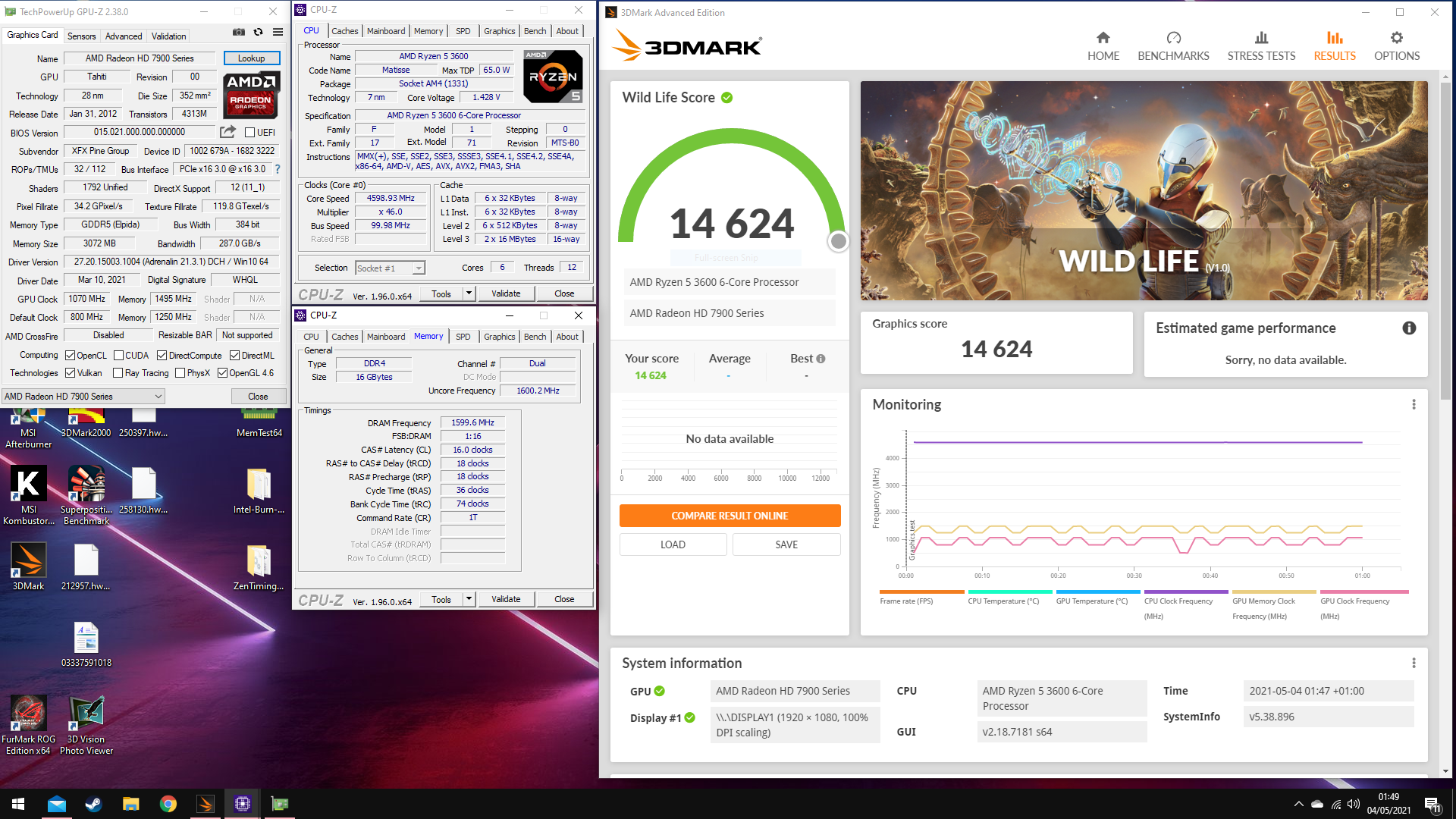Toggle the Vulkan checkbox
Viewport: 1456px width, 819px height.
tap(70, 373)
